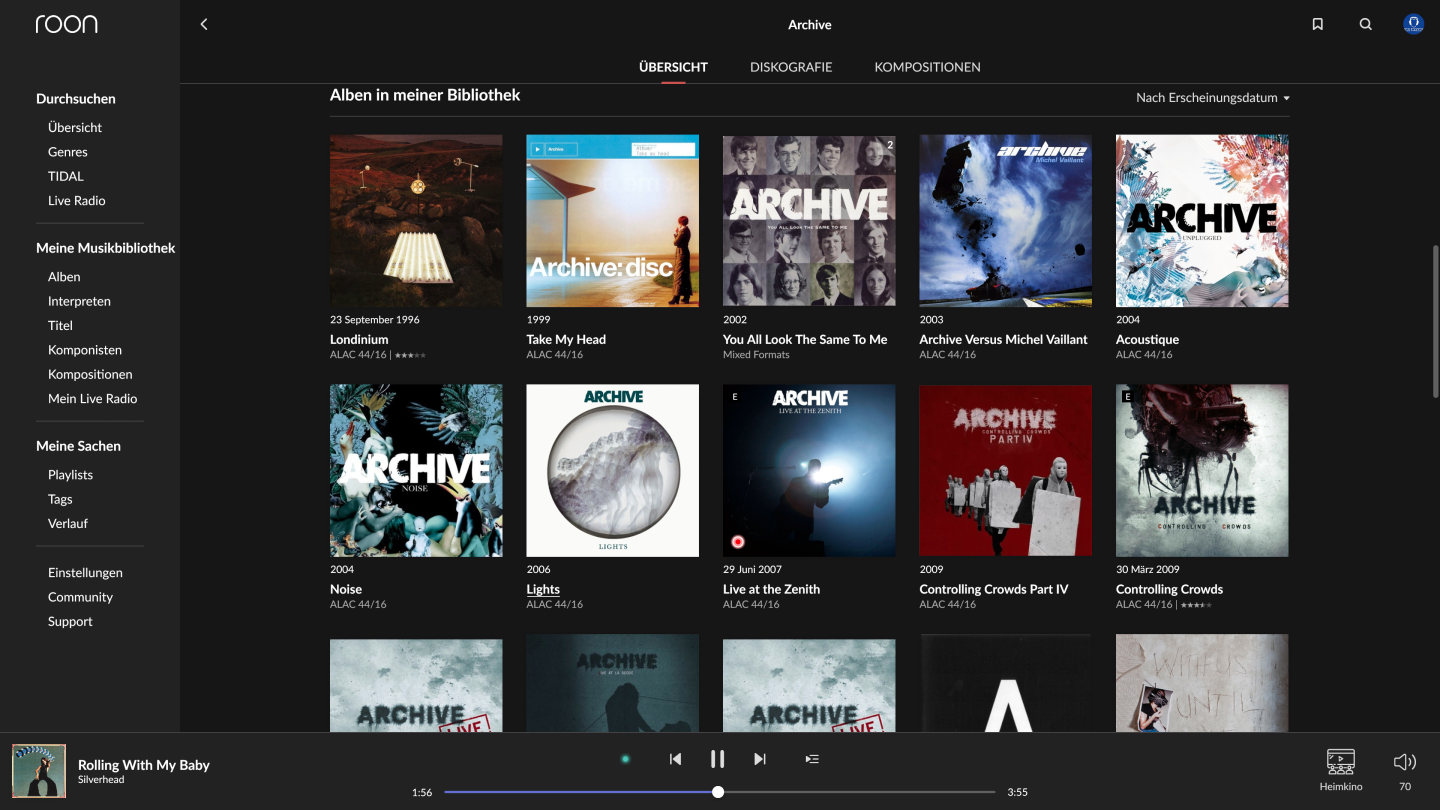Click the Lights album title link
The width and height of the screenshot is (1440, 810).
(543, 590)
